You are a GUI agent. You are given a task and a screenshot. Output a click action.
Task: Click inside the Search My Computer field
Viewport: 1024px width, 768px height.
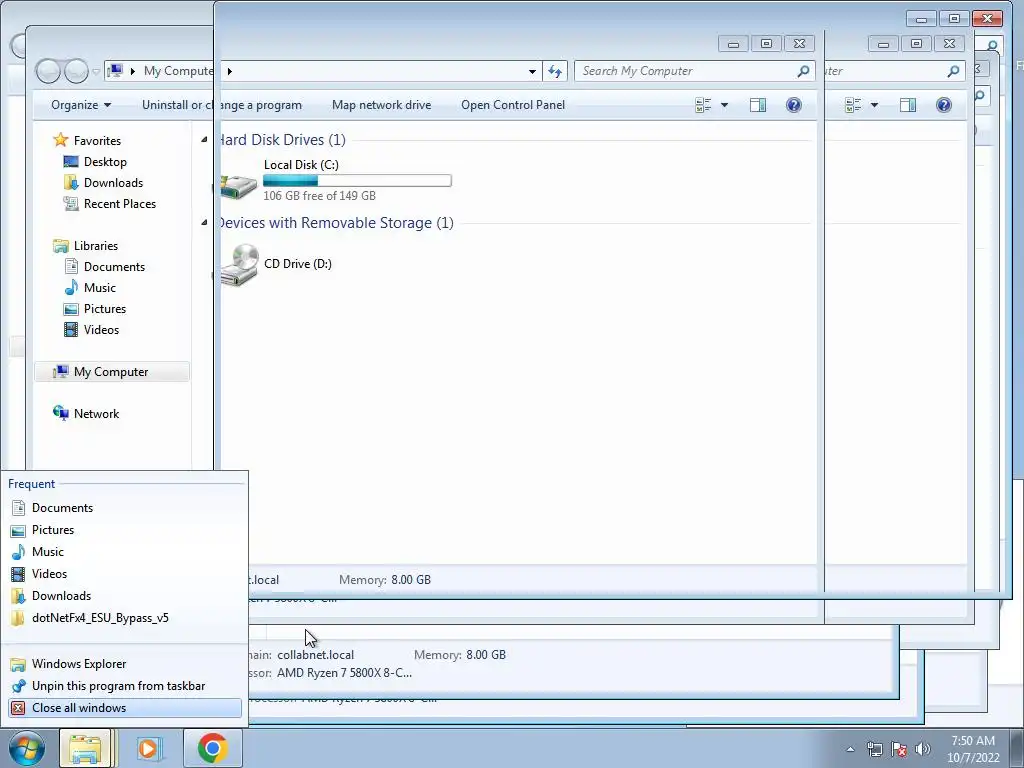click(686, 71)
